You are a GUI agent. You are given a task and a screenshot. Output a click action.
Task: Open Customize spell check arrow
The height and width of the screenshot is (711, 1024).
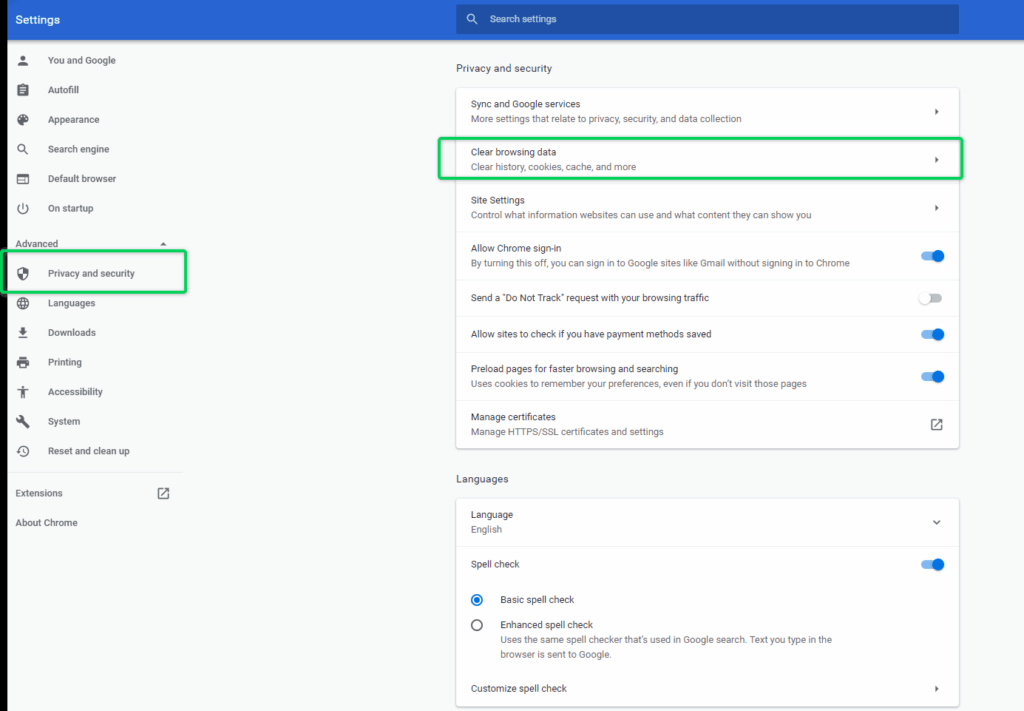[x=936, y=689]
